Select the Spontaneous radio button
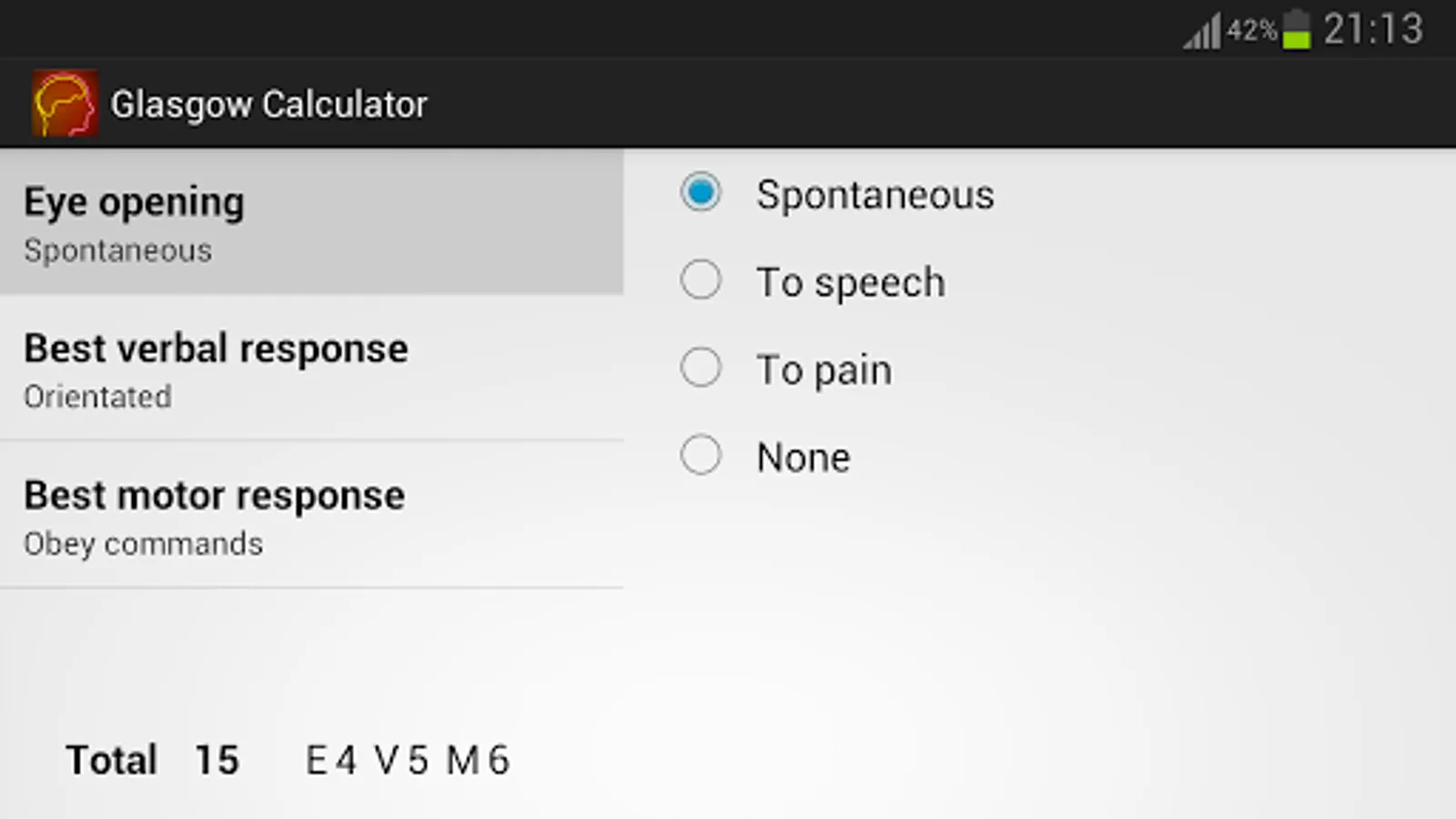 click(x=701, y=193)
